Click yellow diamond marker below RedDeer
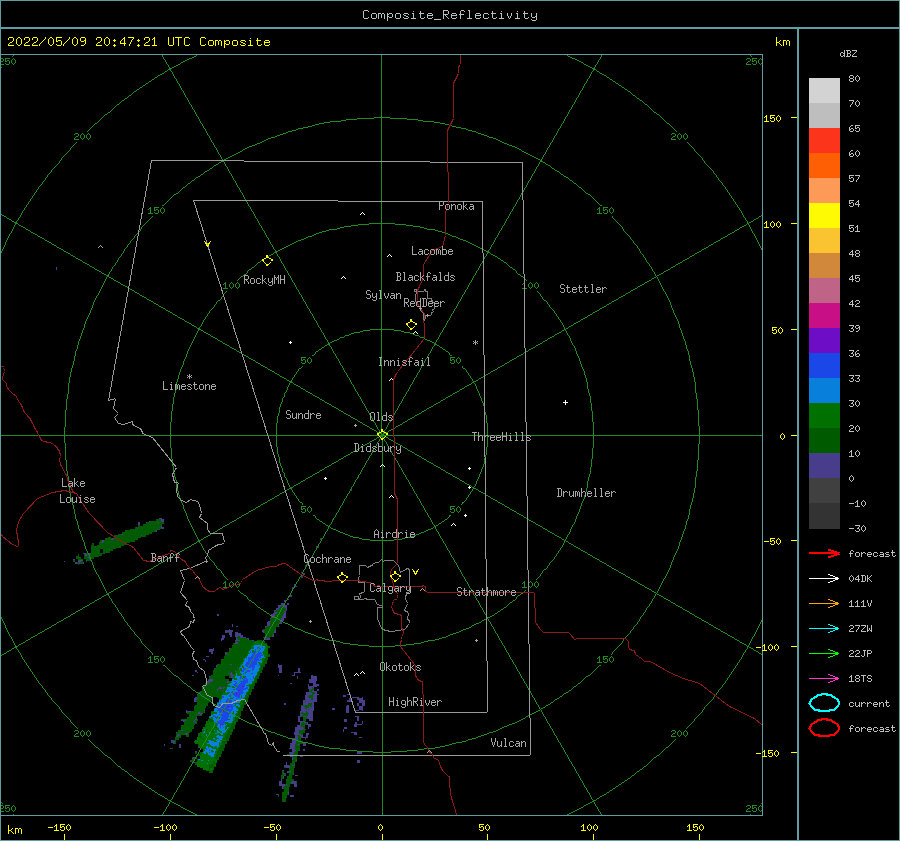 tap(412, 325)
